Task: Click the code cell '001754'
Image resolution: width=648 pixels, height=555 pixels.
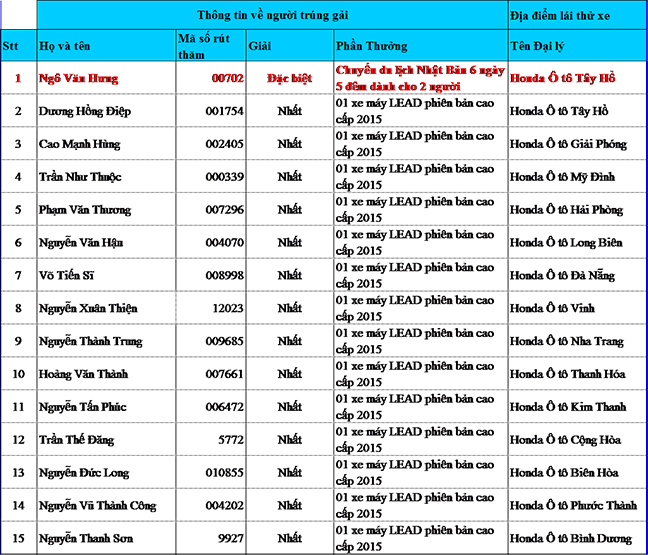Action: coord(211,110)
